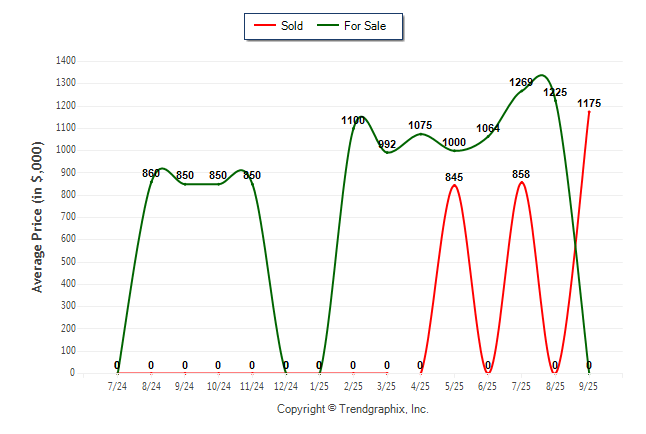Toggle the Sold series in legend
This screenshot has height=434, width=646.
tap(292, 25)
